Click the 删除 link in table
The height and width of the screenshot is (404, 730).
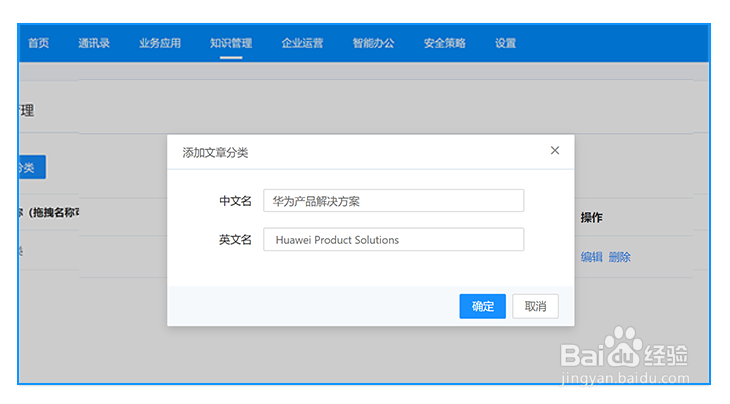[620, 257]
